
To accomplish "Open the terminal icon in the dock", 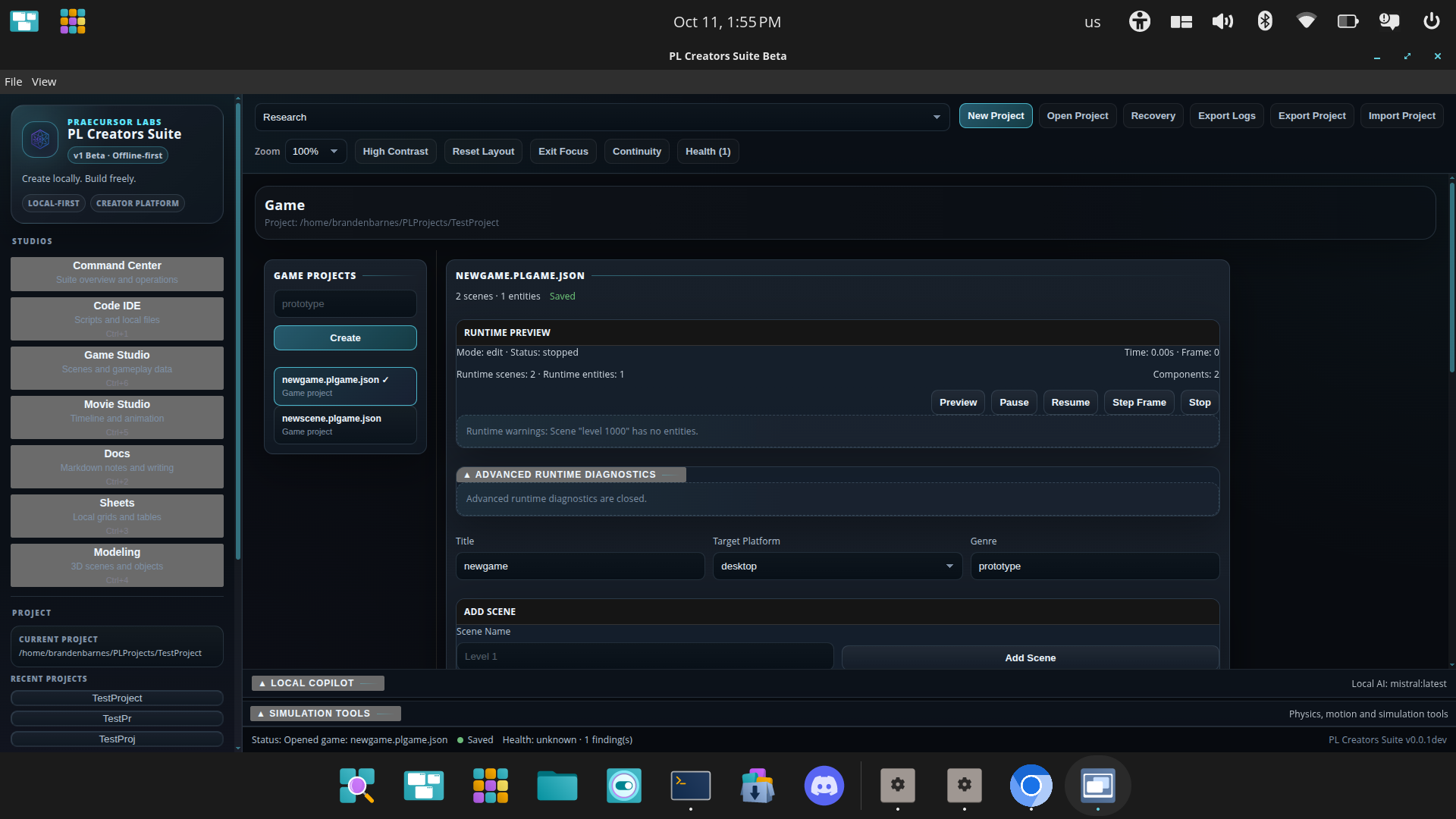I will (691, 786).
